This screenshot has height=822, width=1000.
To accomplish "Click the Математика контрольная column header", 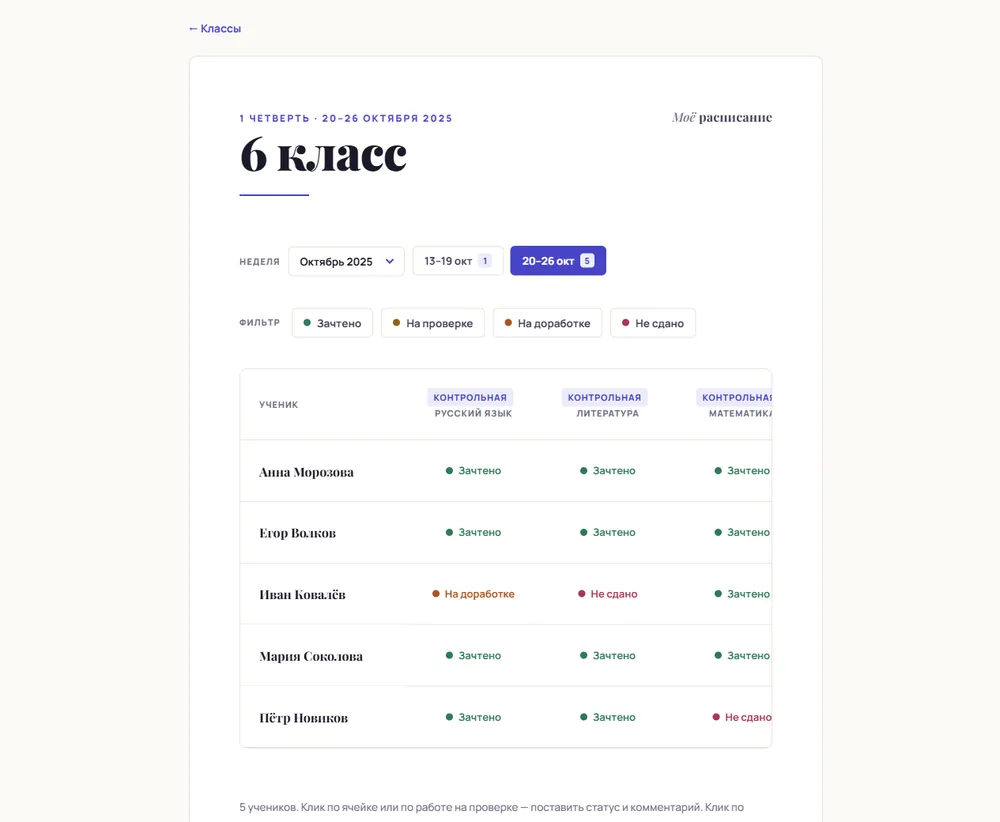I will (x=734, y=405).
